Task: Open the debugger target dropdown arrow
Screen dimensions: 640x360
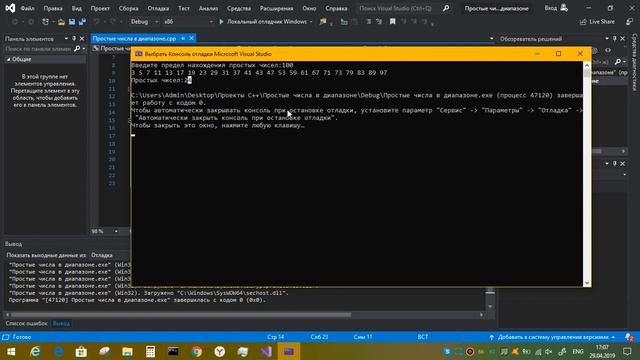Action: [x=311, y=22]
